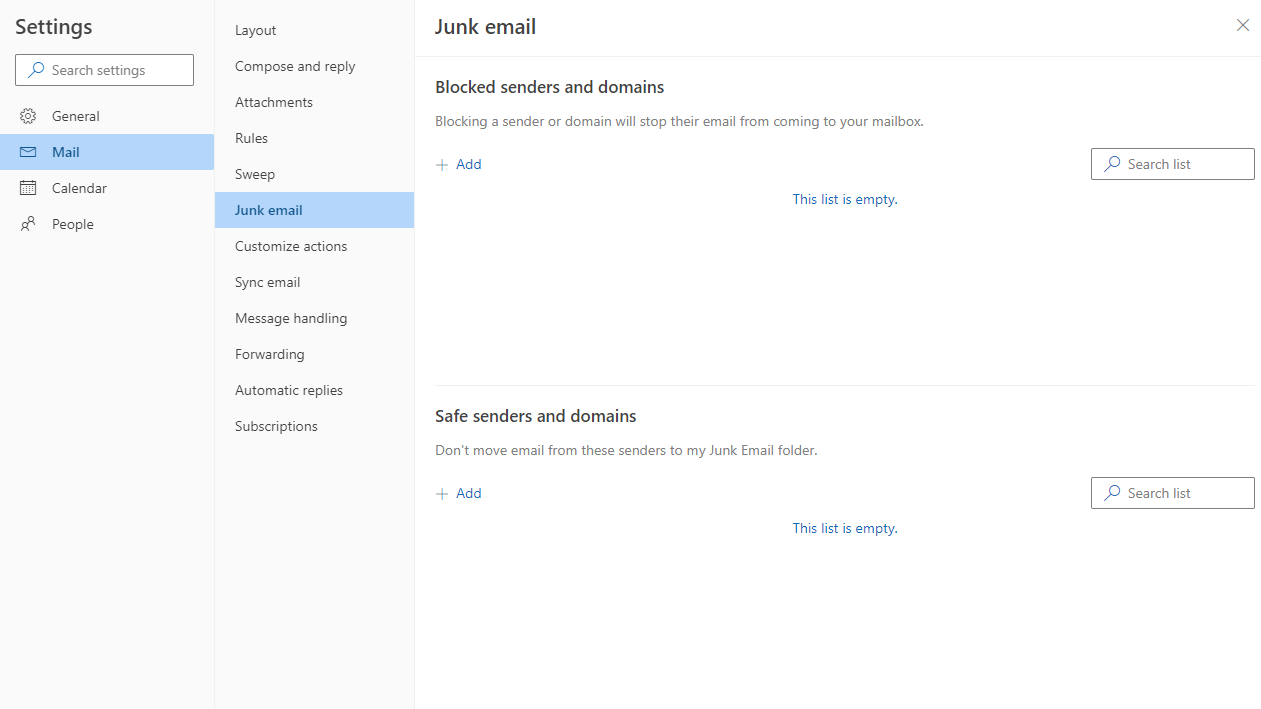Open General settings category
This screenshot has width=1261, height=709.
click(x=107, y=116)
